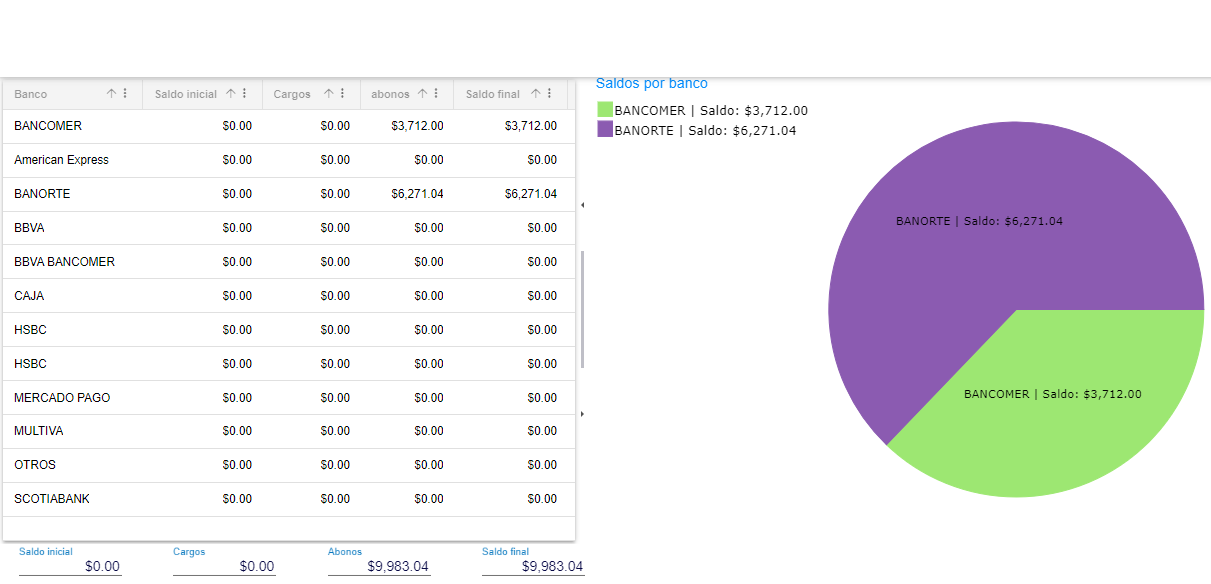Select the BANORTE row in the table

288,194
